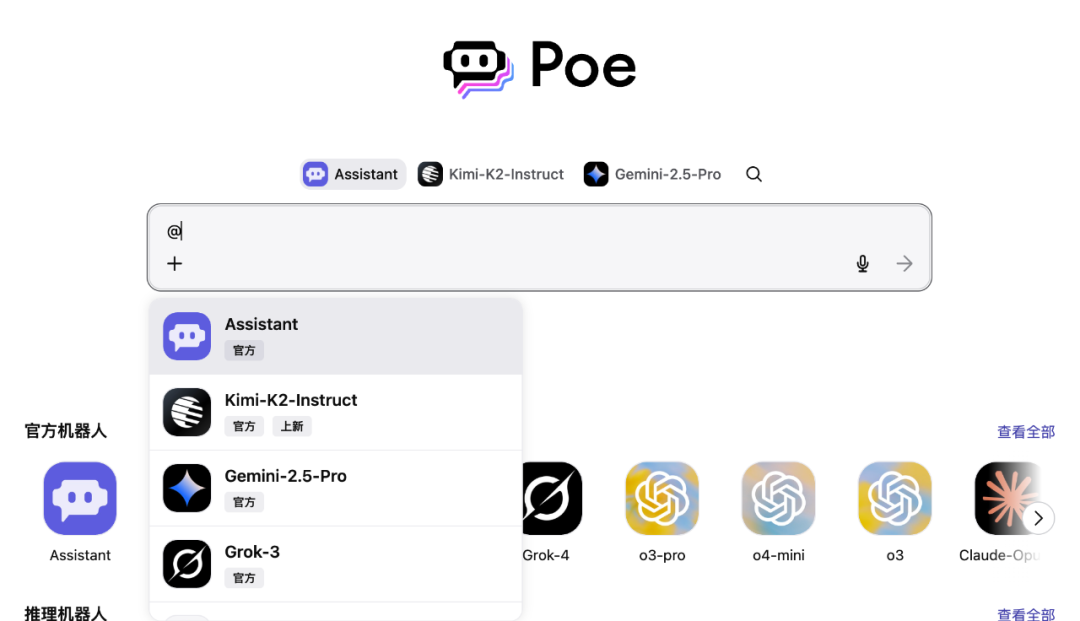
Task: Switch to the Kimi-K2-Instruct bot chip
Action: [491, 174]
